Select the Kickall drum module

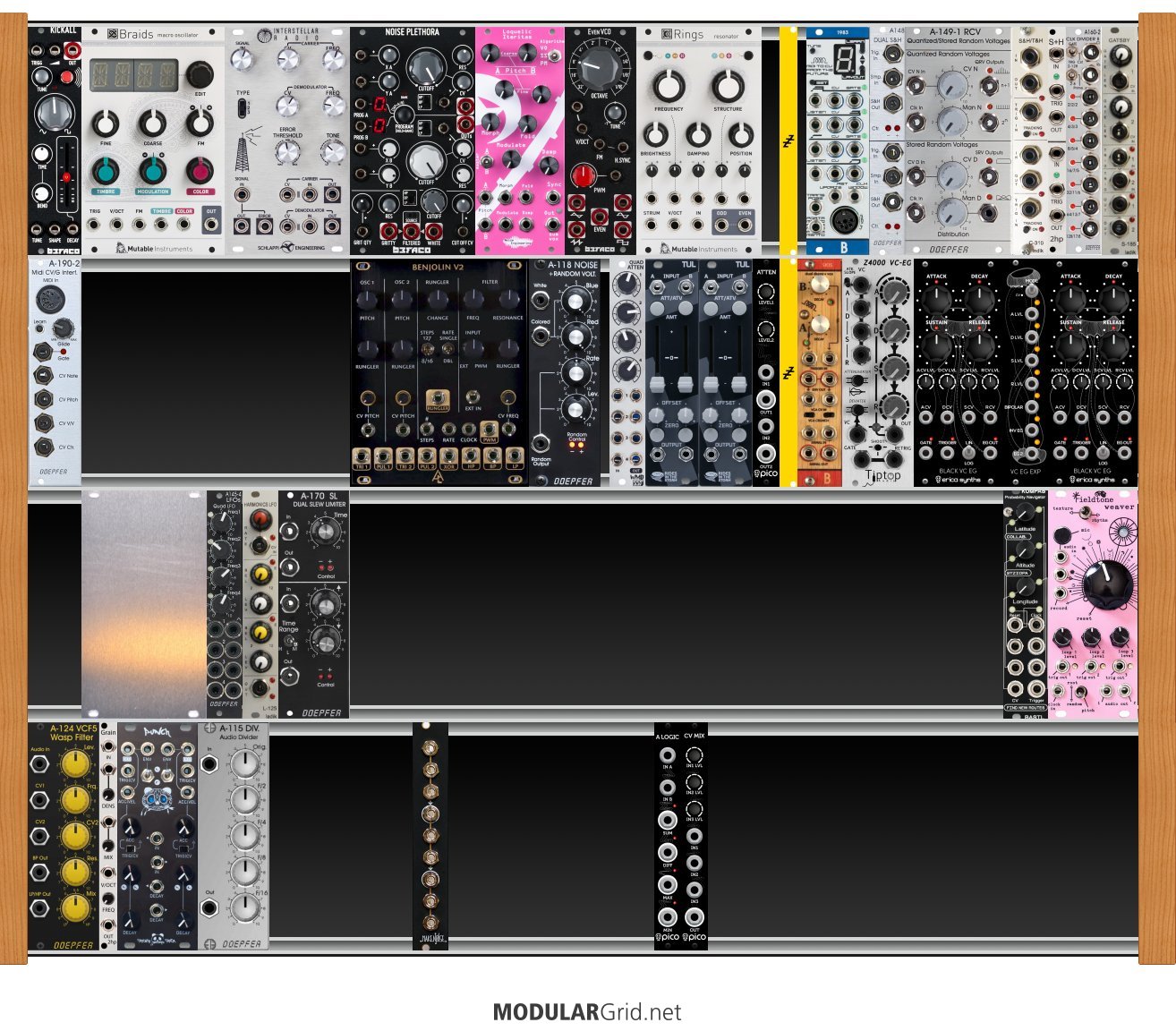[55, 141]
